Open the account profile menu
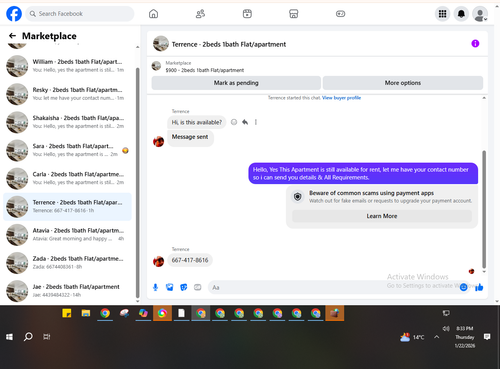500x369 pixels. (480, 14)
